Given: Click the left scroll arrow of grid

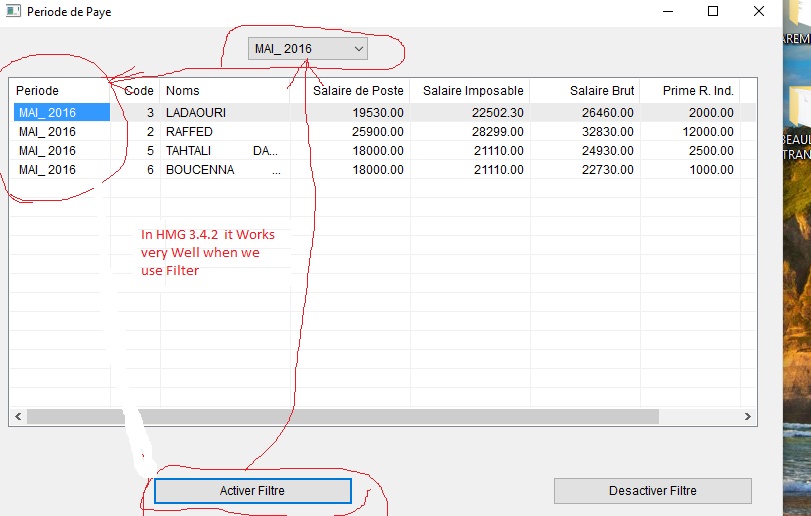Looking at the screenshot, I should click(18, 417).
